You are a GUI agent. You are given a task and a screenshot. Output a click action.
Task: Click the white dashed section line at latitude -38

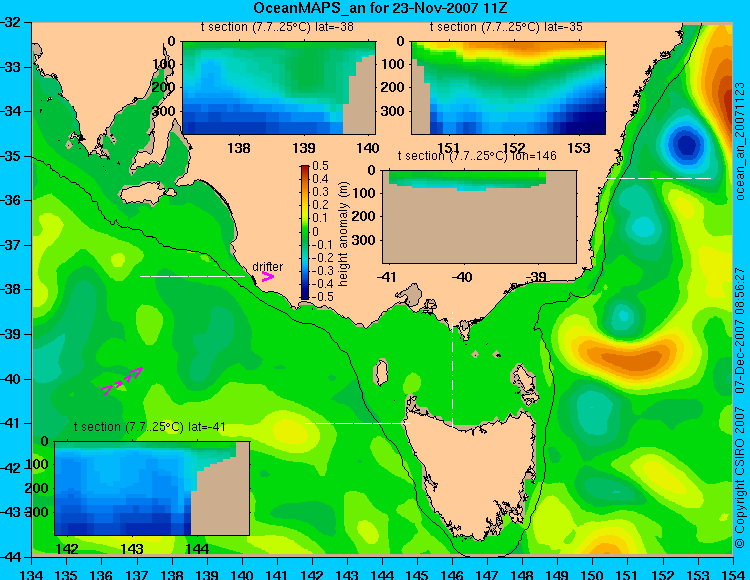(192, 276)
